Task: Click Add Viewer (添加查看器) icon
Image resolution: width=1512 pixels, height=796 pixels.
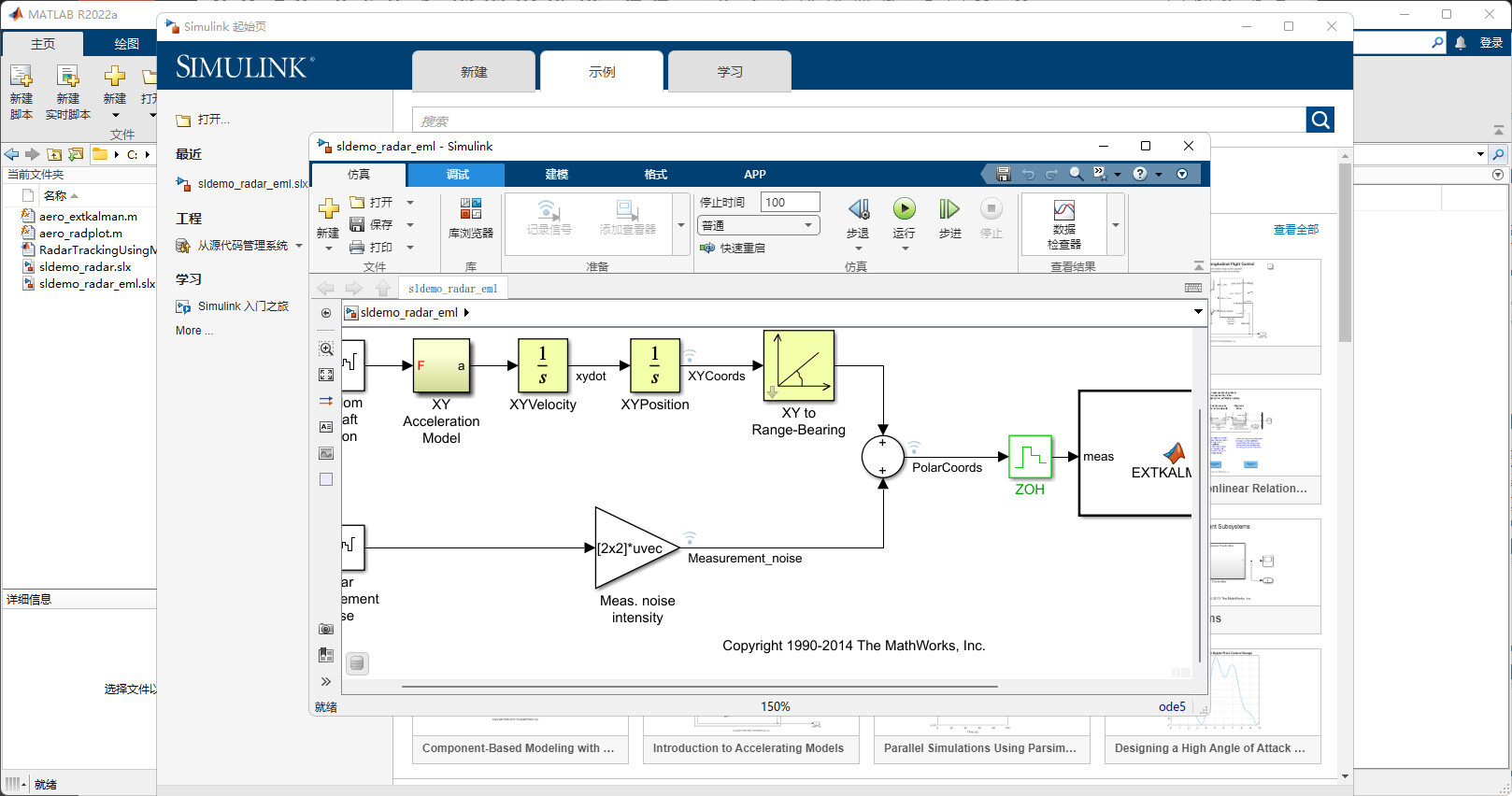Action: (627, 209)
